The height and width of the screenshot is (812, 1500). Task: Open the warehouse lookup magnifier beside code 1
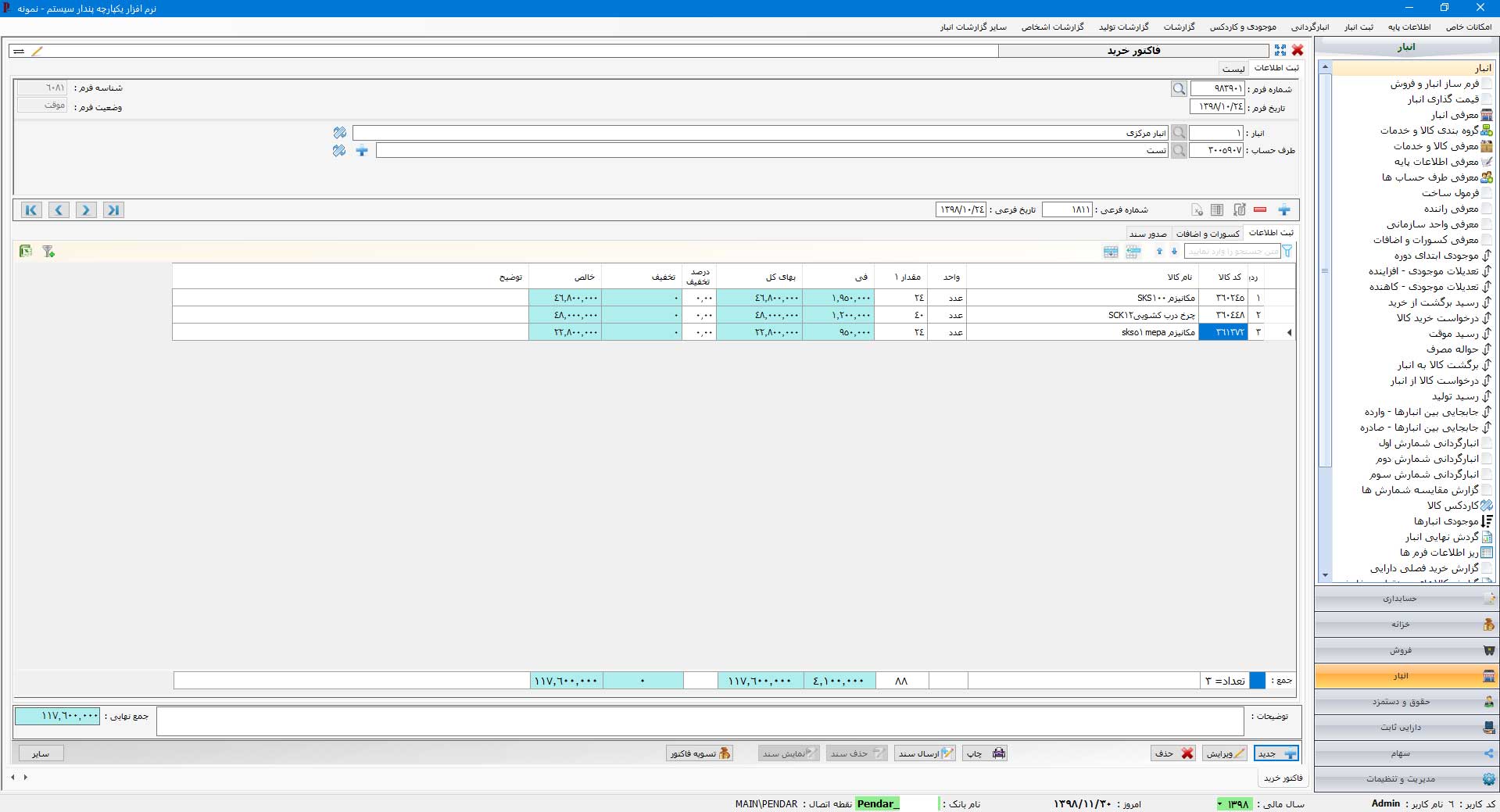[x=1179, y=133]
